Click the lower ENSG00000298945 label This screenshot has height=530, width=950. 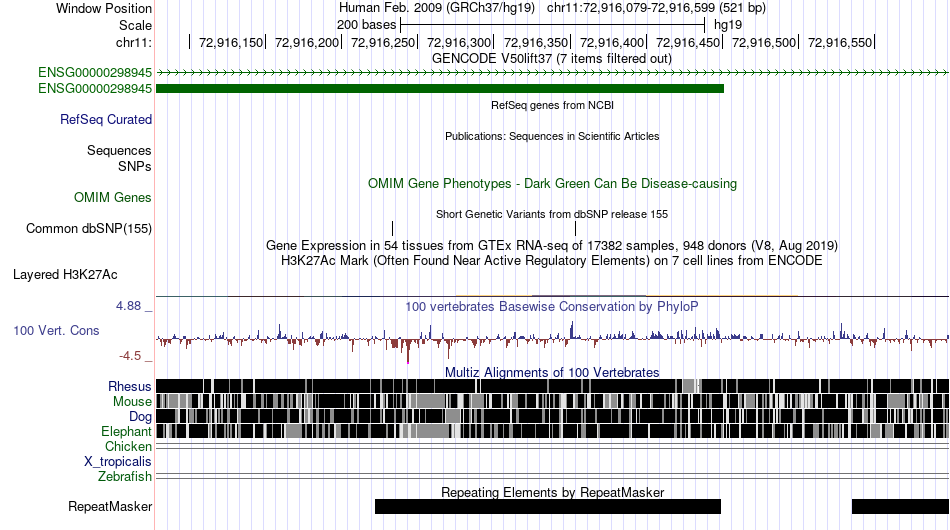95,88
